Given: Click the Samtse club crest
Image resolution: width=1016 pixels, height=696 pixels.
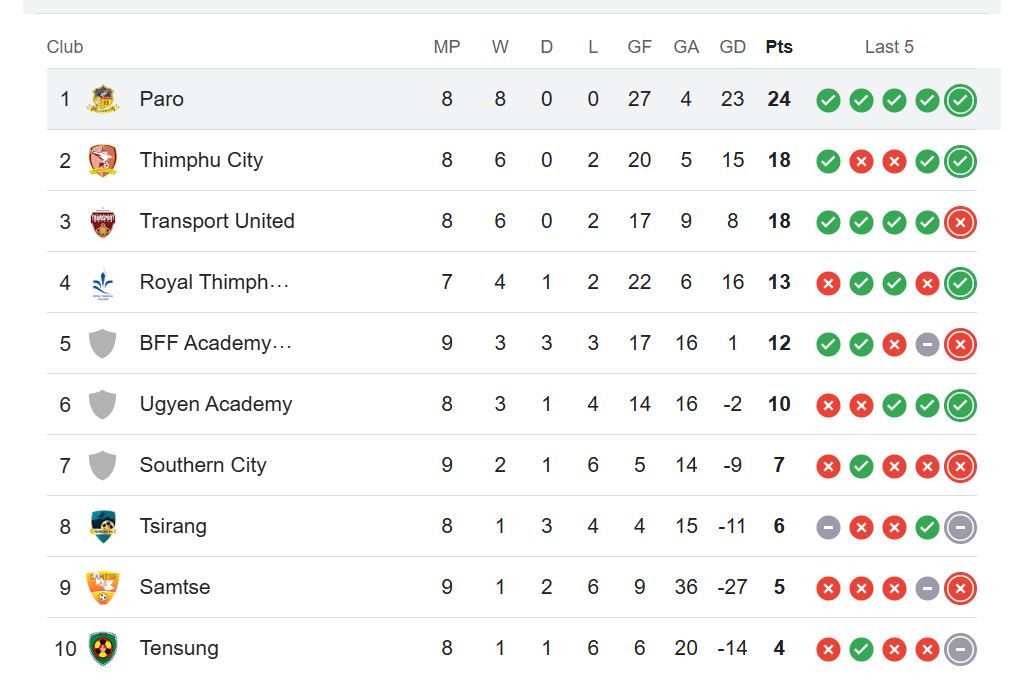Looking at the screenshot, I should pos(102,587).
